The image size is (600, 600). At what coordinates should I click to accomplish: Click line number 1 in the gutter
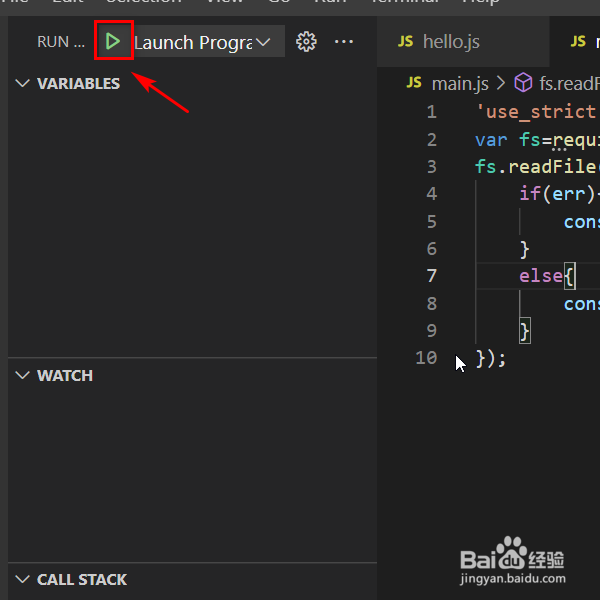click(x=432, y=112)
